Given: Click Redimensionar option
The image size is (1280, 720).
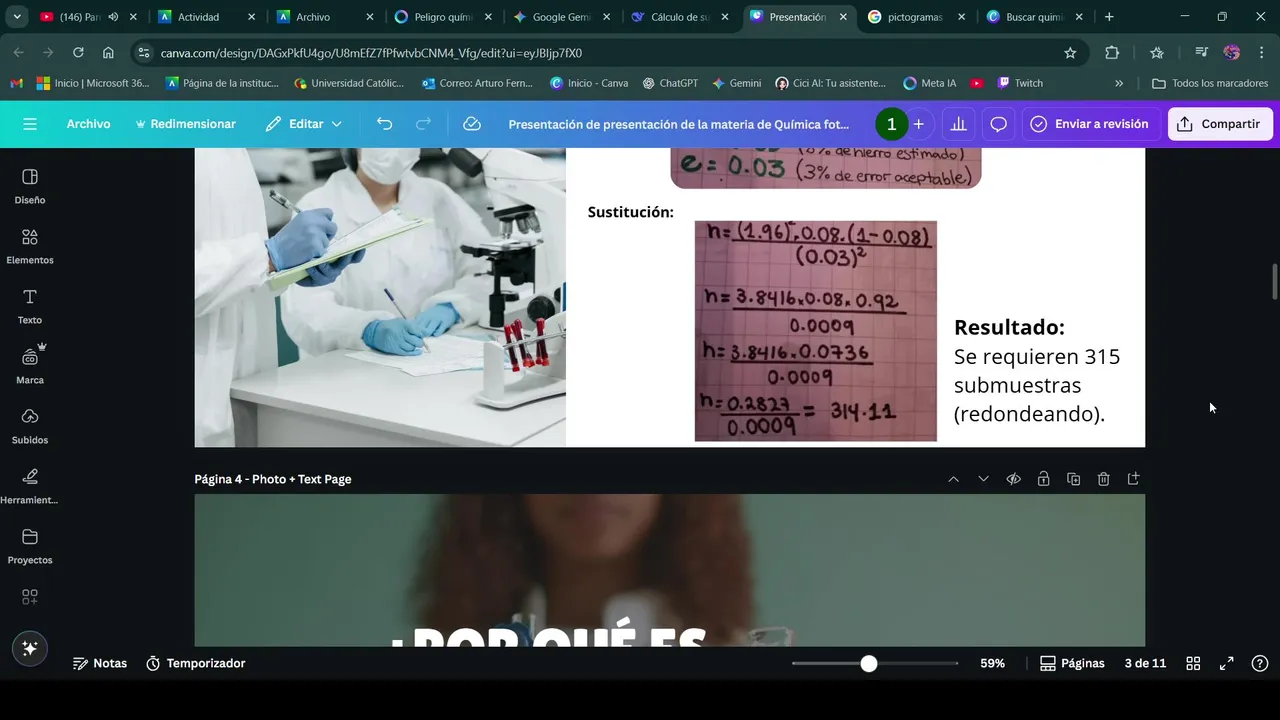Looking at the screenshot, I should (186, 124).
